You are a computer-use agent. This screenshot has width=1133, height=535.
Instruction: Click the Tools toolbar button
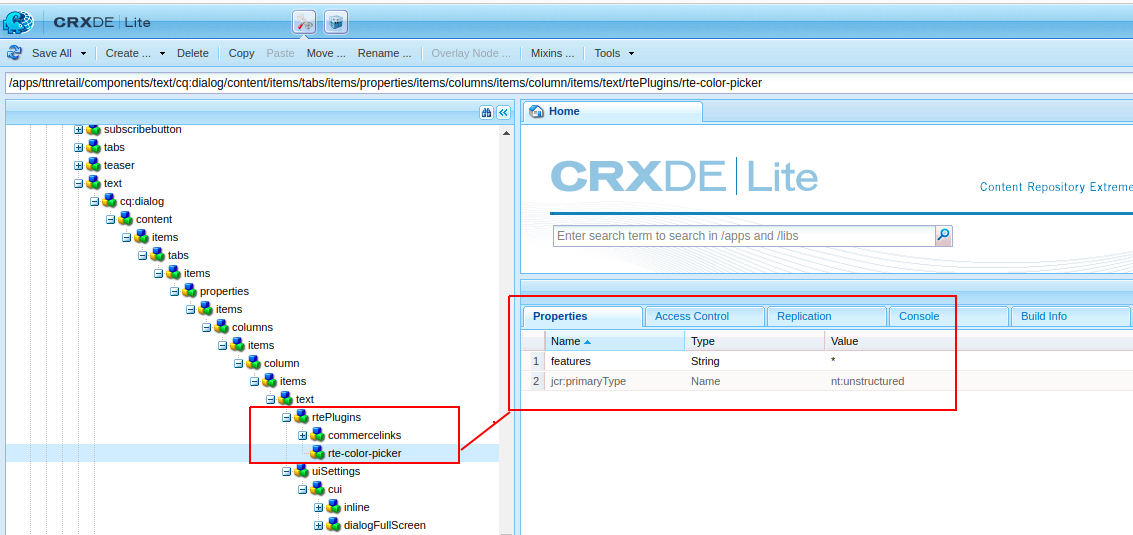coord(607,53)
